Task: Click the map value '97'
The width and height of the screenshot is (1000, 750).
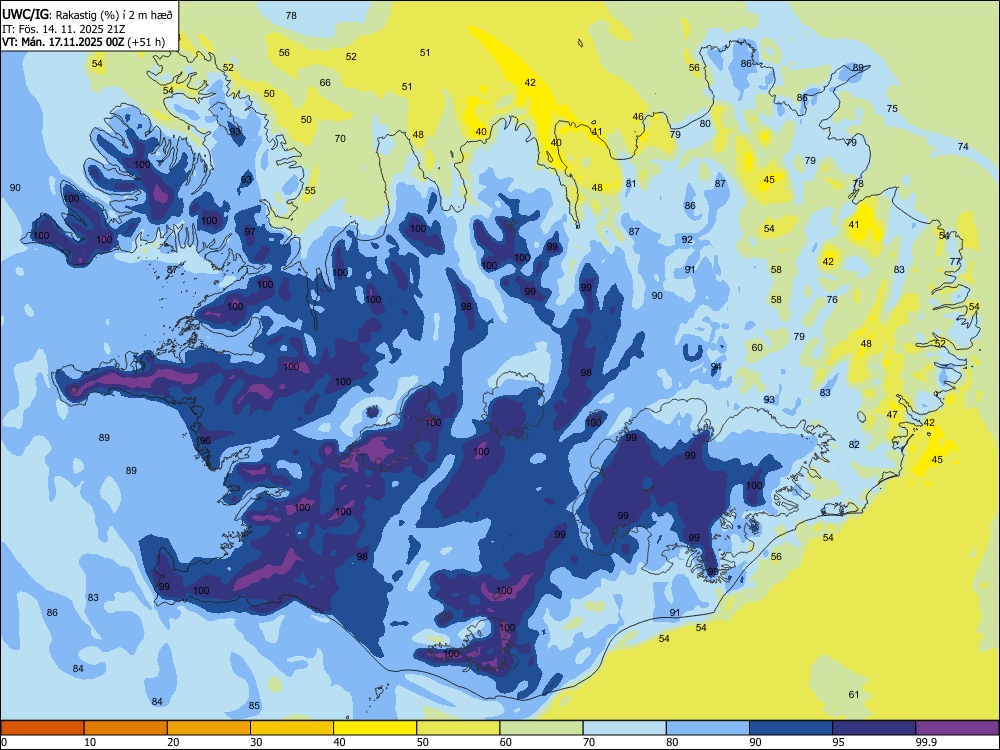Action: pos(249,231)
